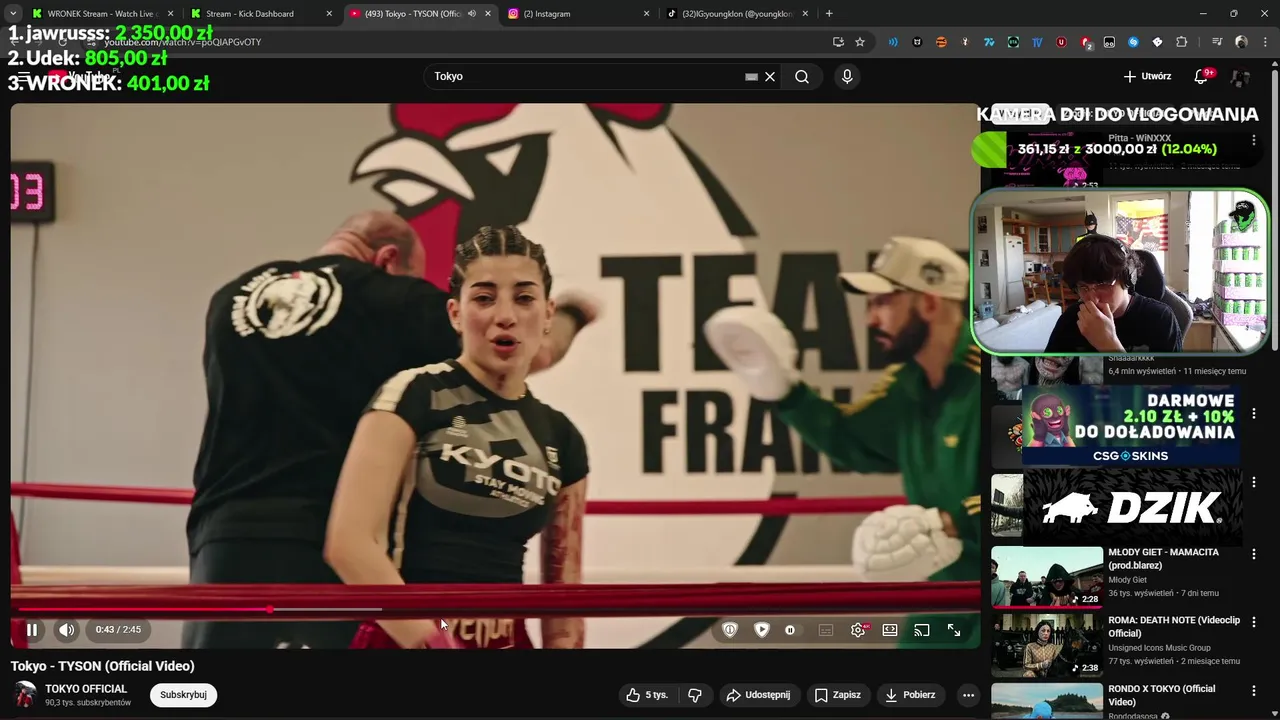Mute tab via speaker icon on YouTube tab

pos(471,14)
